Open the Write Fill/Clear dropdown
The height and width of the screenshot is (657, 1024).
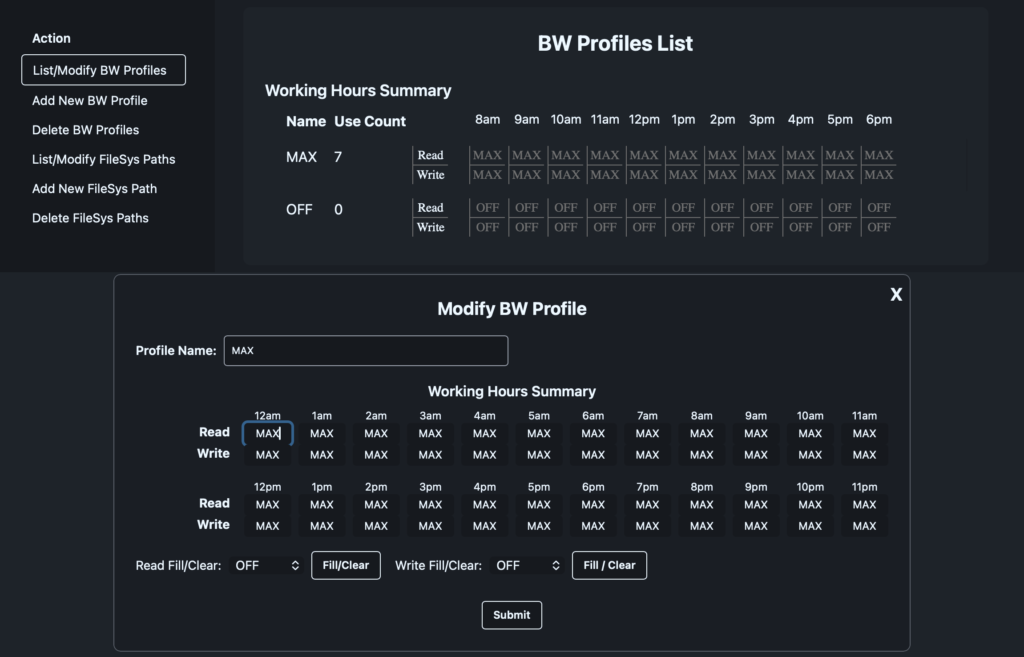pos(527,566)
